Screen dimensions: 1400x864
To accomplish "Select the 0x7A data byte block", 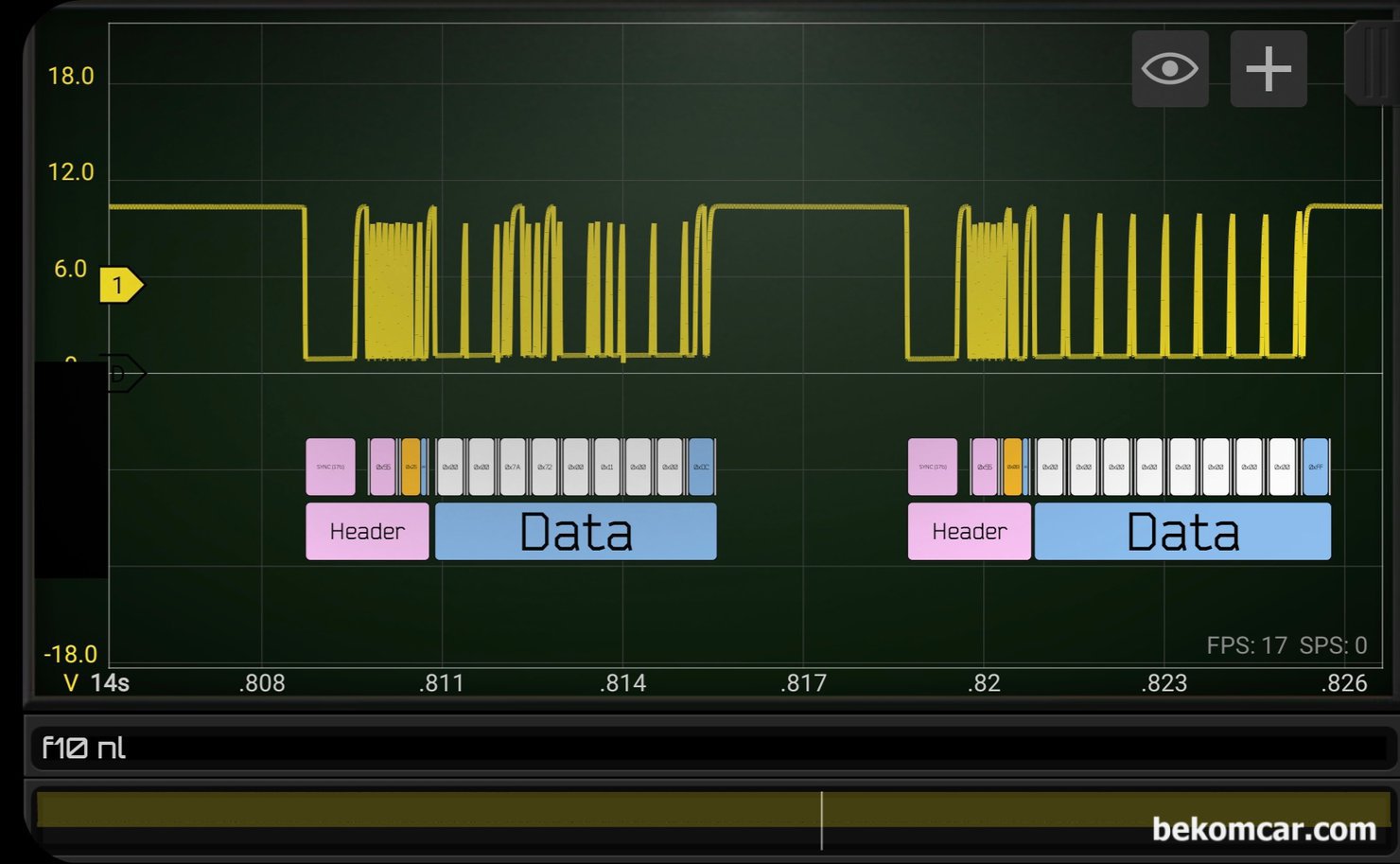I will (513, 467).
